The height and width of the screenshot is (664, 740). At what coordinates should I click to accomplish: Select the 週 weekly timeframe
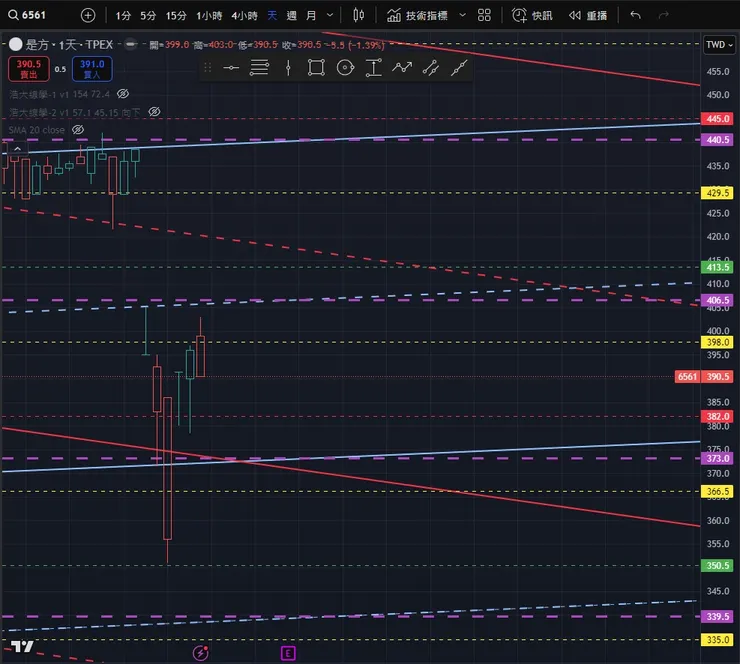(x=292, y=16)
